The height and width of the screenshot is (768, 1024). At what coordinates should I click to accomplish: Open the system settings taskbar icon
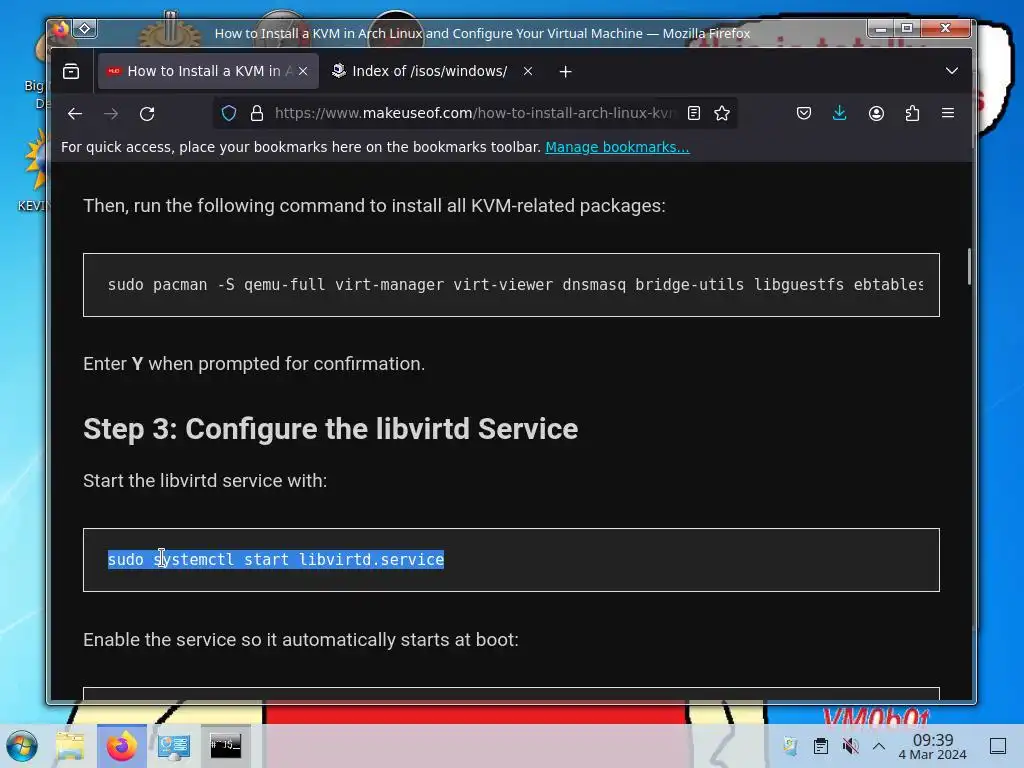174,746
